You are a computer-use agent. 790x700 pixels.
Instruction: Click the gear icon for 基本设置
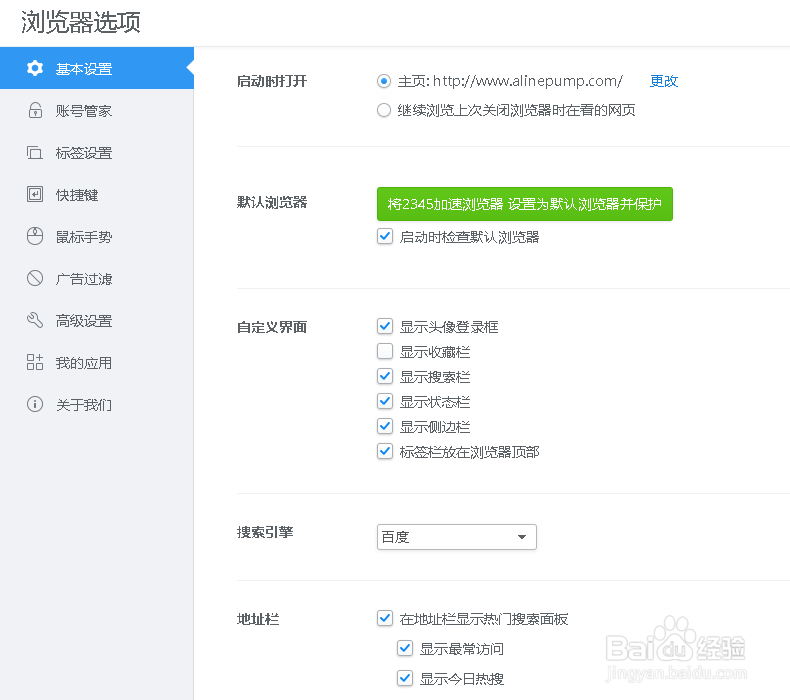pyautogui.click(x=35, y=68)
